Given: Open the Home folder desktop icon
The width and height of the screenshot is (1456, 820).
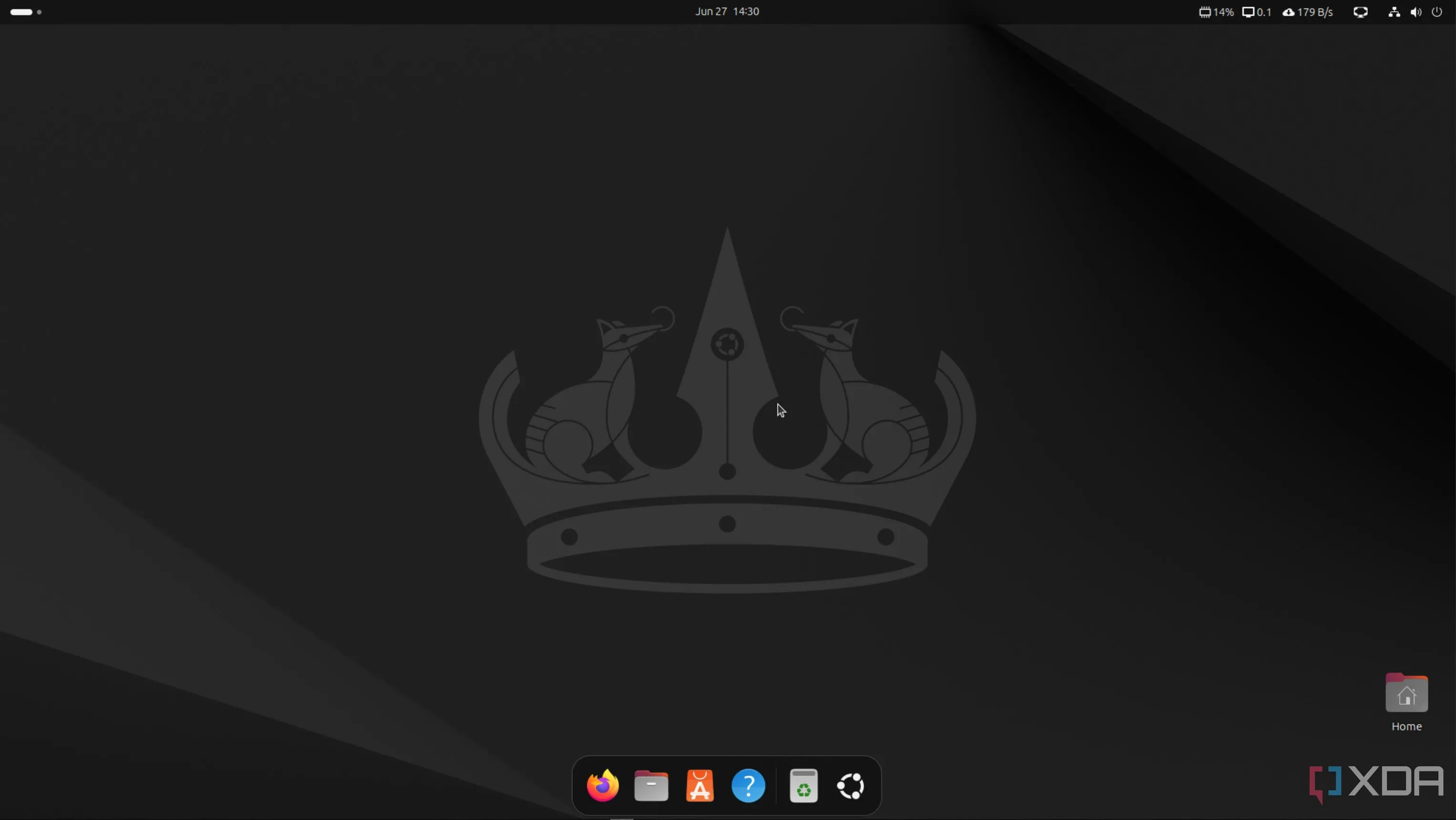Looking at the screenshot, I should (1406, 702).
